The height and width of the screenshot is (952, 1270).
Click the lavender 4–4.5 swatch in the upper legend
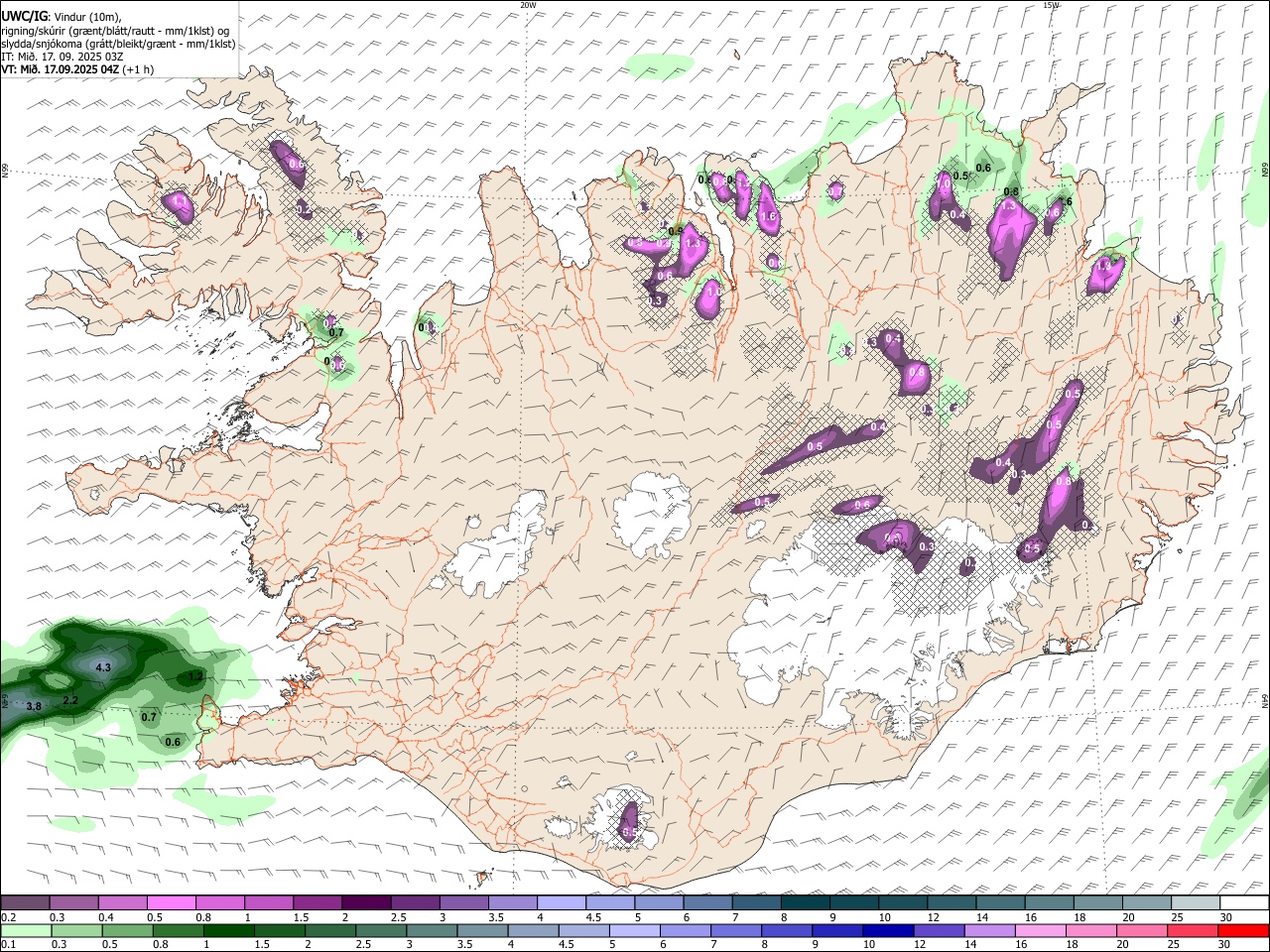[x=562, y=903]
